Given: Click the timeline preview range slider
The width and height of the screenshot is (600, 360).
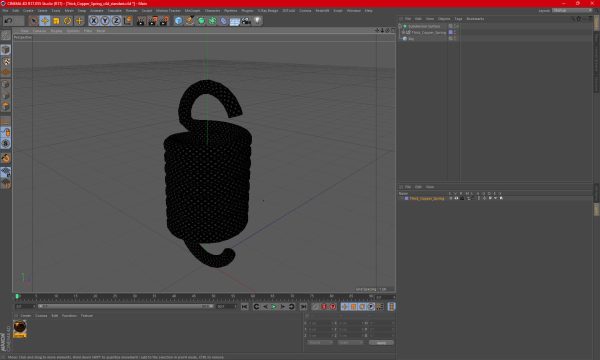Looking at the screenshot, I should pos(126,306).
